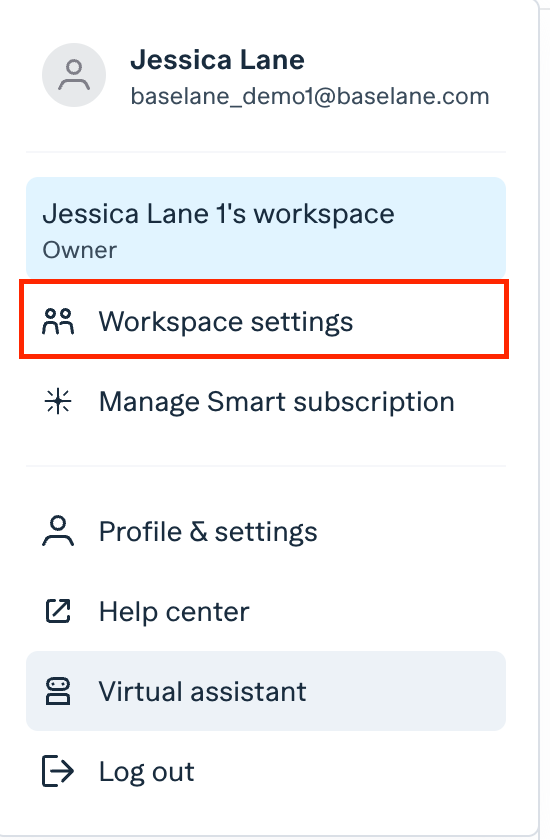Click the person icon beside Profile & settings
The image size is (550, 840).
[58, 531]
